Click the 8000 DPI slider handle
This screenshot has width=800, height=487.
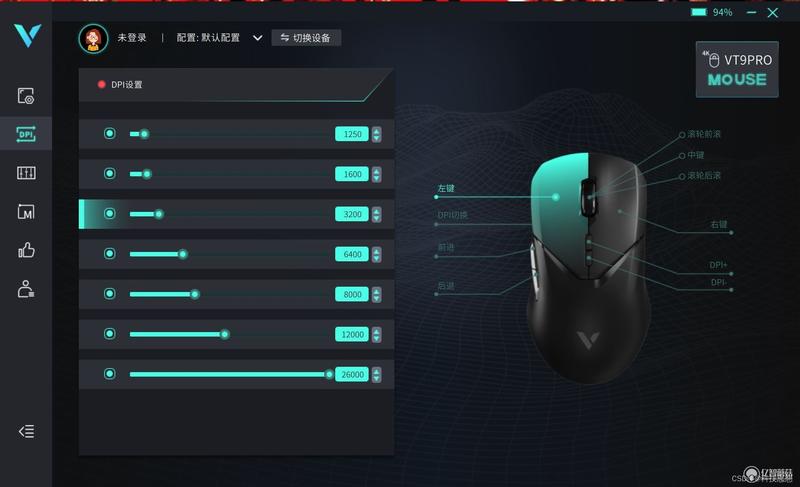pyautogui.click(x=195, y=294)
